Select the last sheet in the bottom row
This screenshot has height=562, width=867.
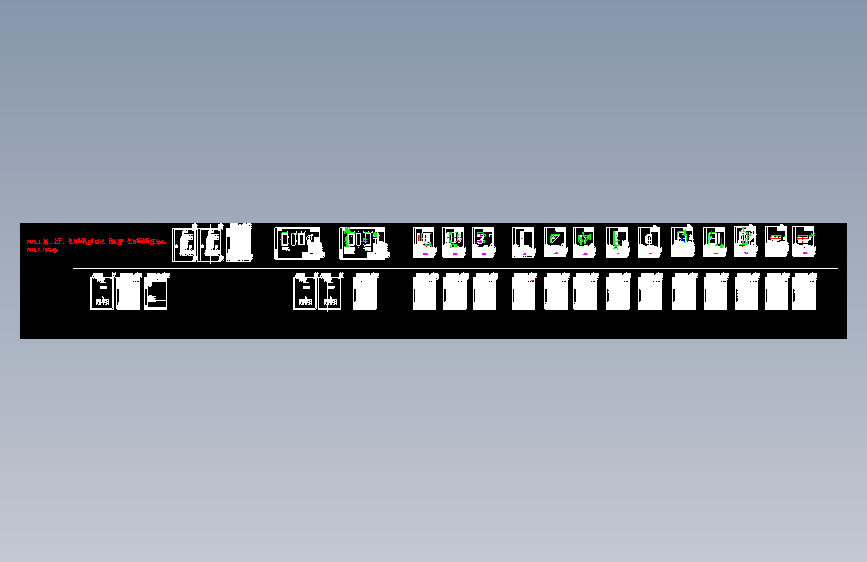[804, 292]
